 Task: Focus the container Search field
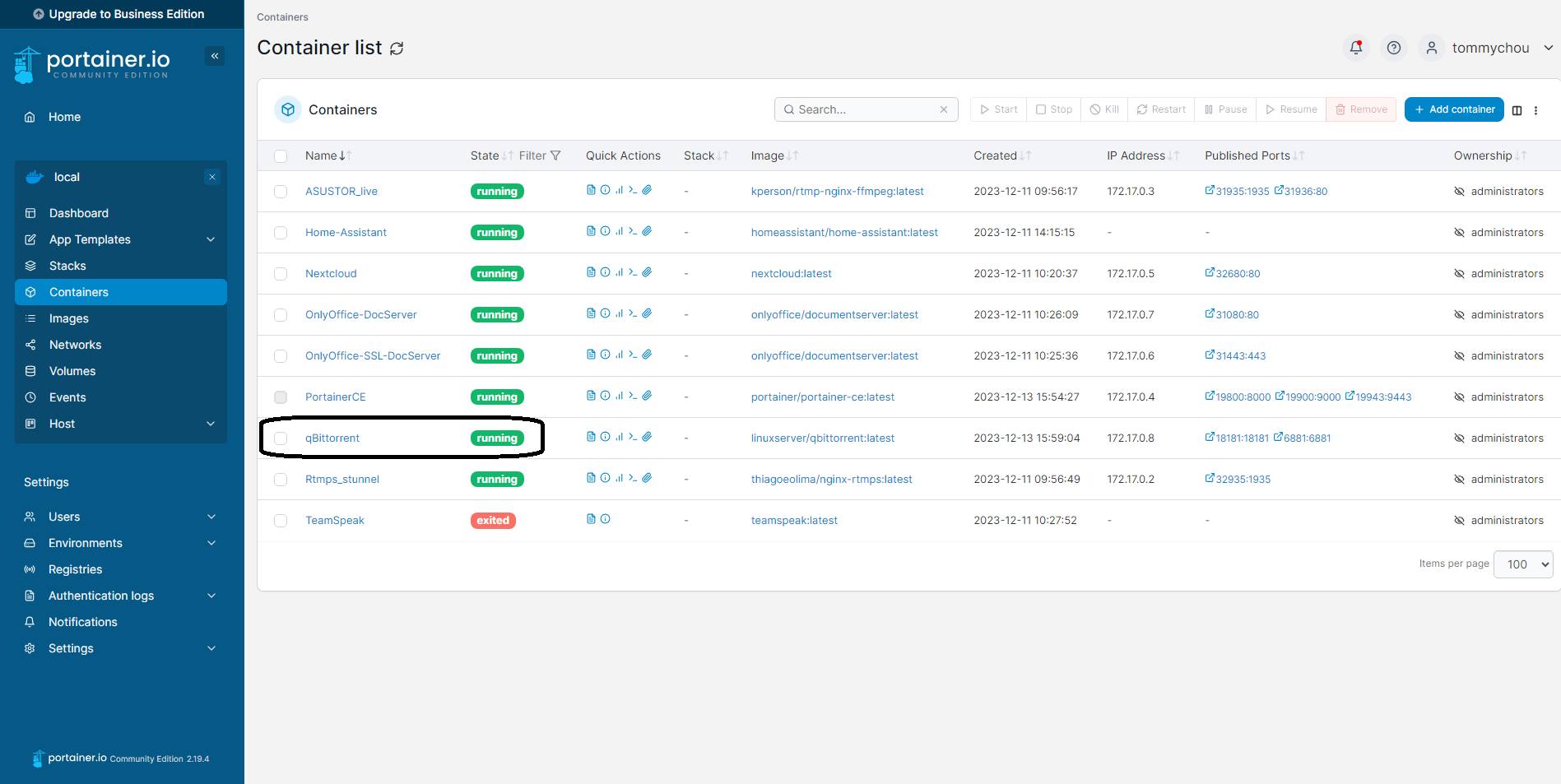click(866, 109)
